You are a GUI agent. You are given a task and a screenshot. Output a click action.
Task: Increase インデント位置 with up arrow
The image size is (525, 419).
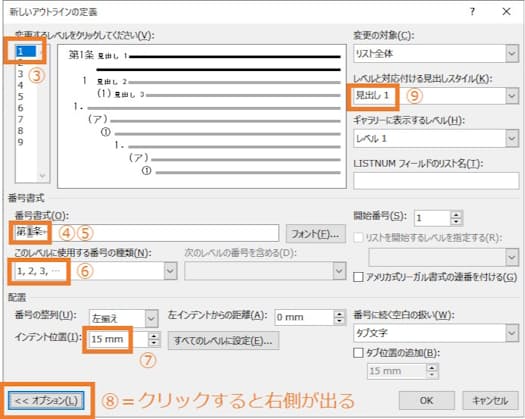pos(154,336)
